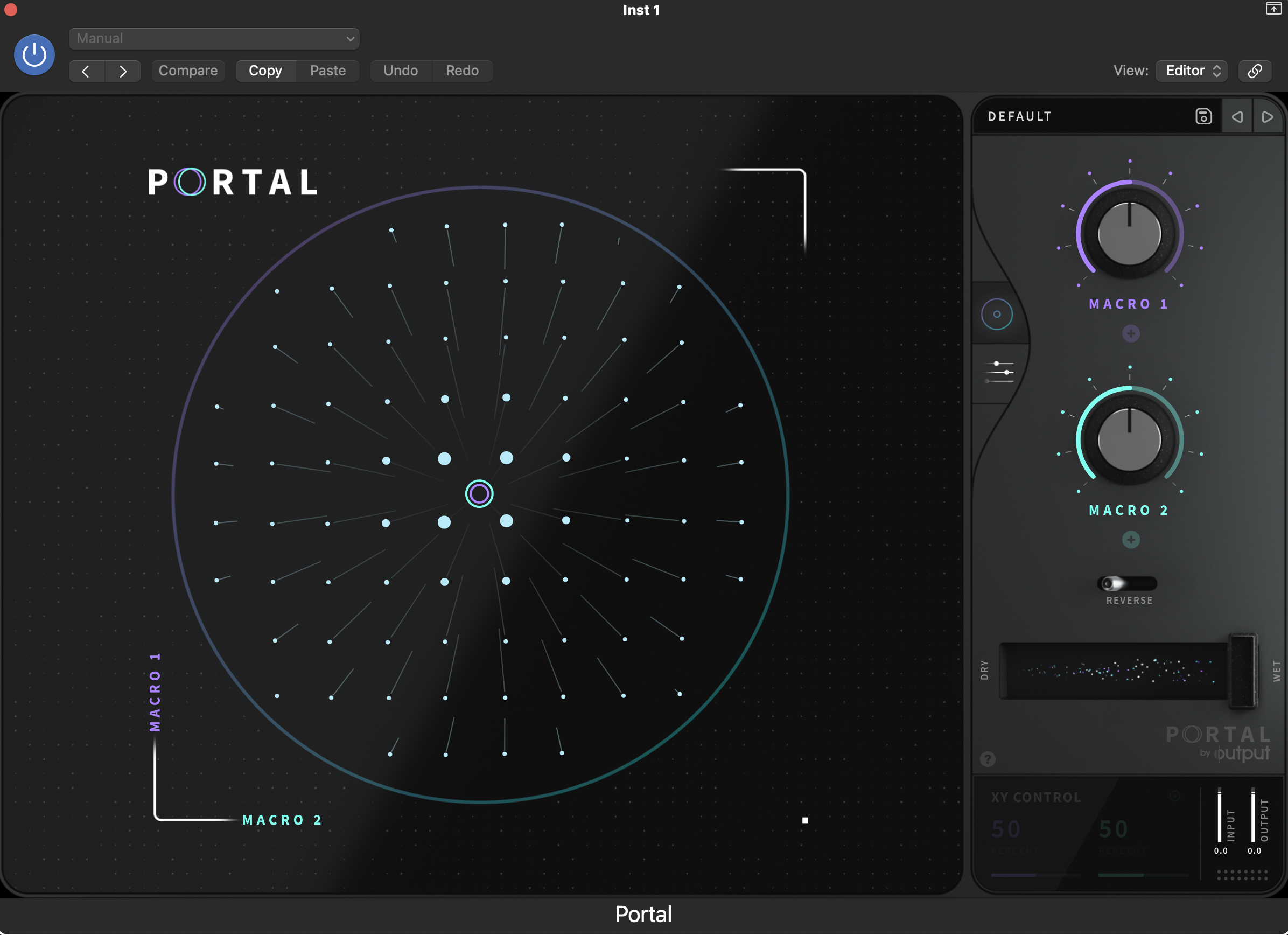Go to previous preset with left chevron

86,71
